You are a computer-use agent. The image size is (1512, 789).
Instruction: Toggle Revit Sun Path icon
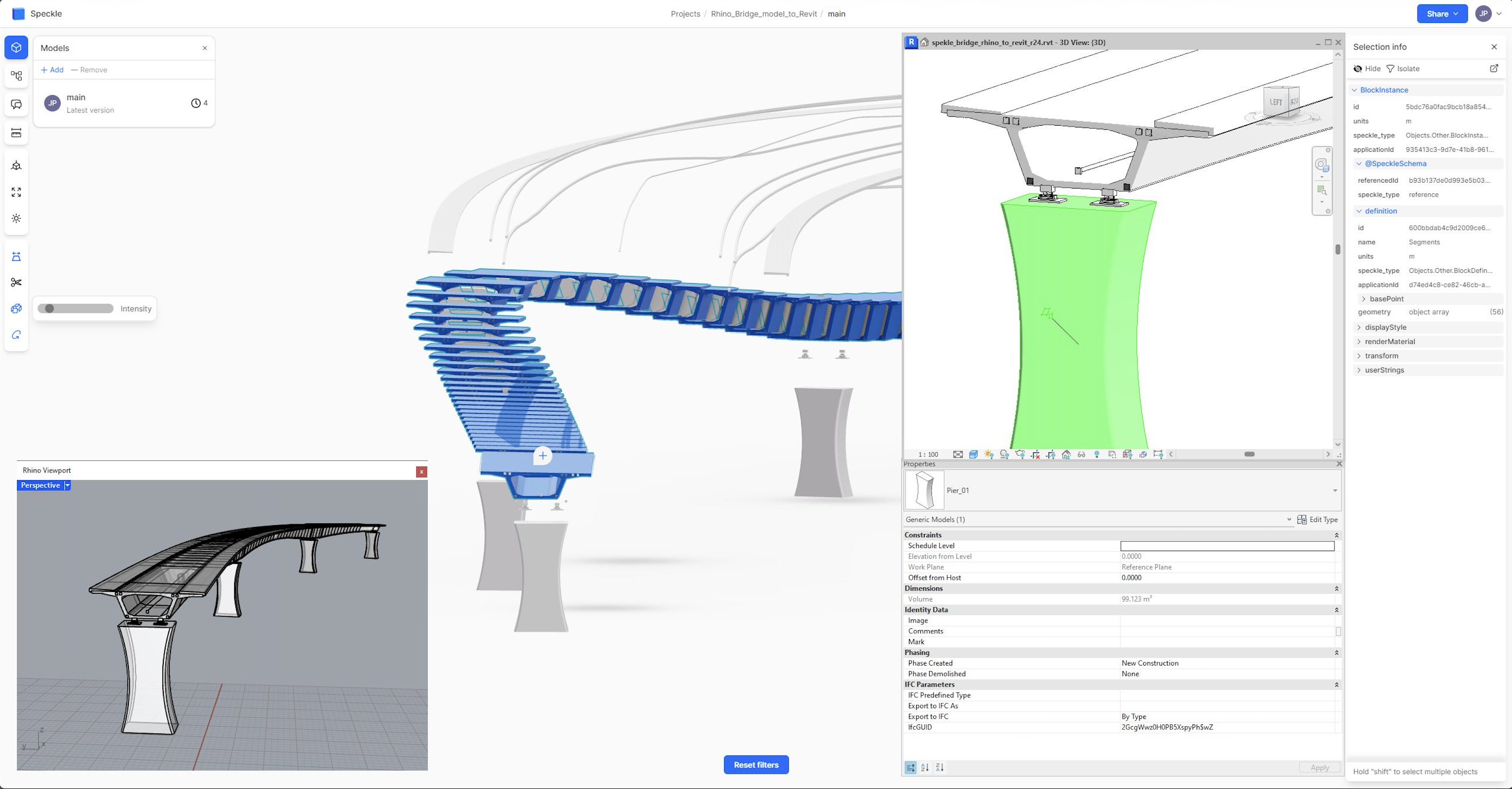(x=990, y=454)
